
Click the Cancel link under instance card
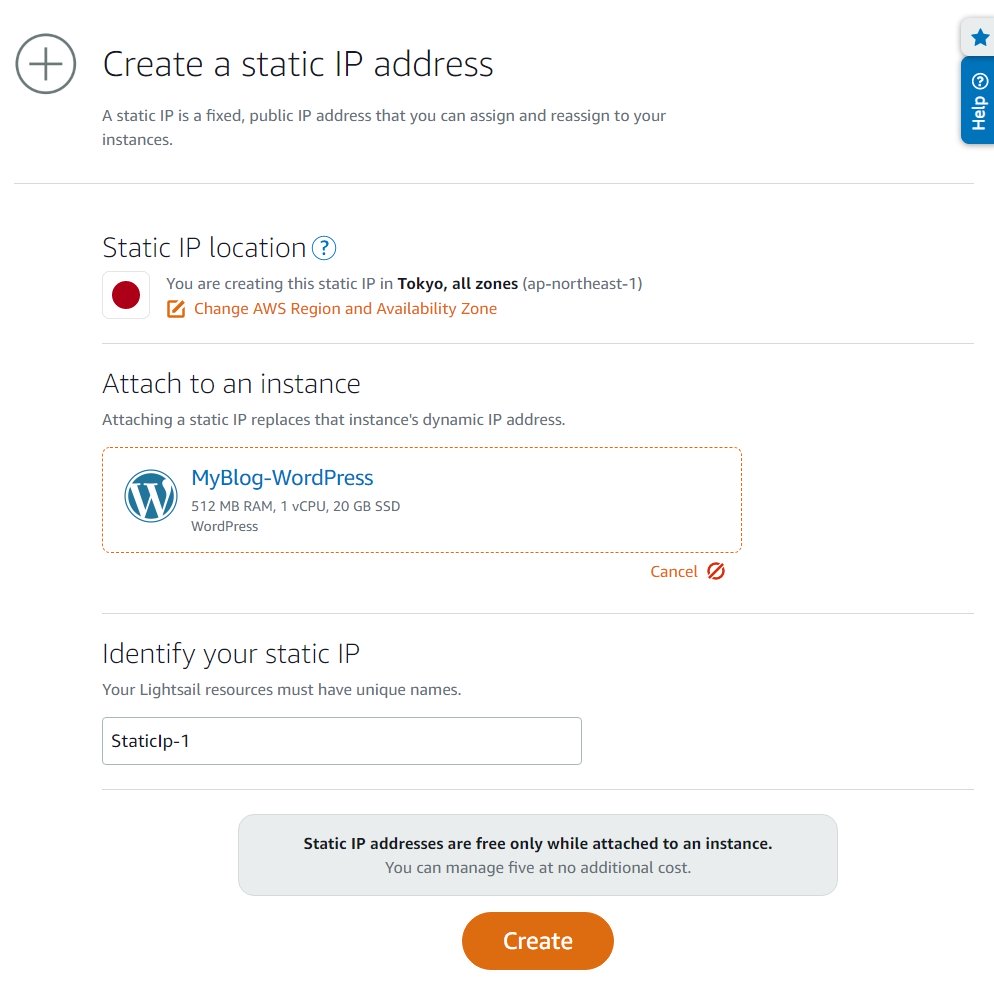[x=673, y=572]
